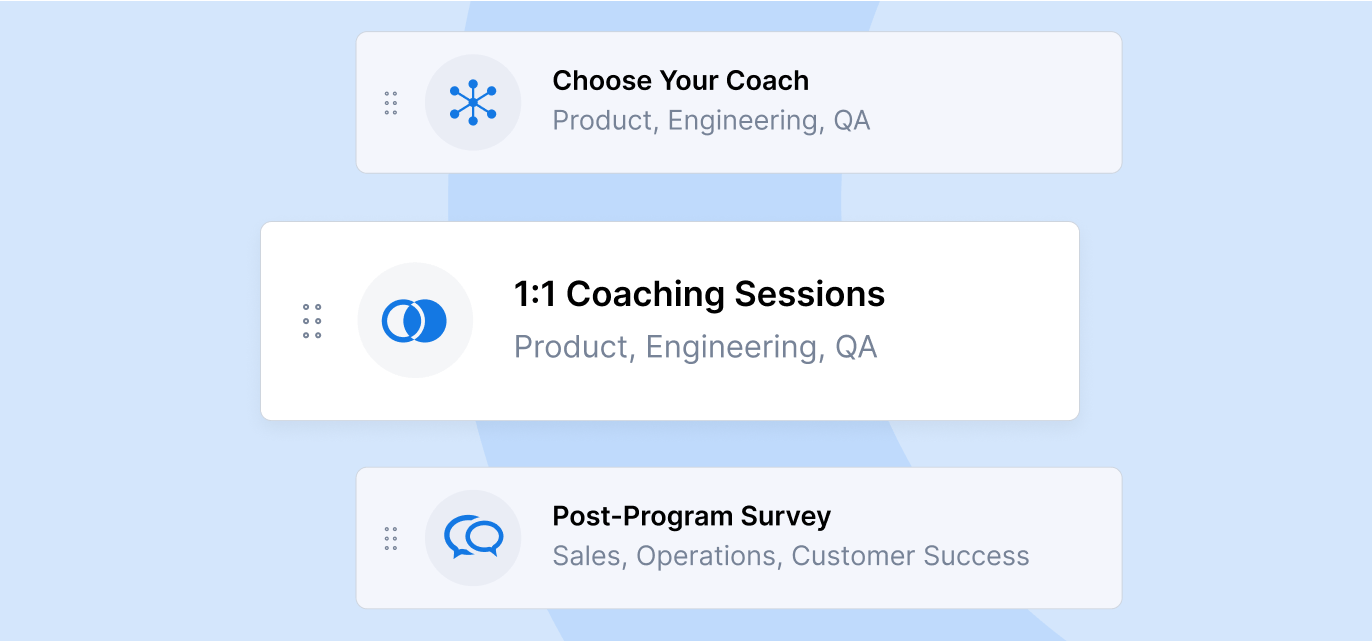Screen dimensions: 1372x641
Task: Select "Engineering" under 1:1 Coaching Sessions
Action: (x=733, y=347)
